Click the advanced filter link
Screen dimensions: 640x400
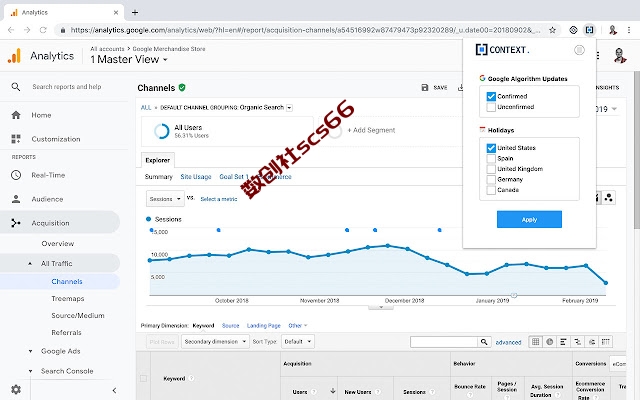coord(508,342)
